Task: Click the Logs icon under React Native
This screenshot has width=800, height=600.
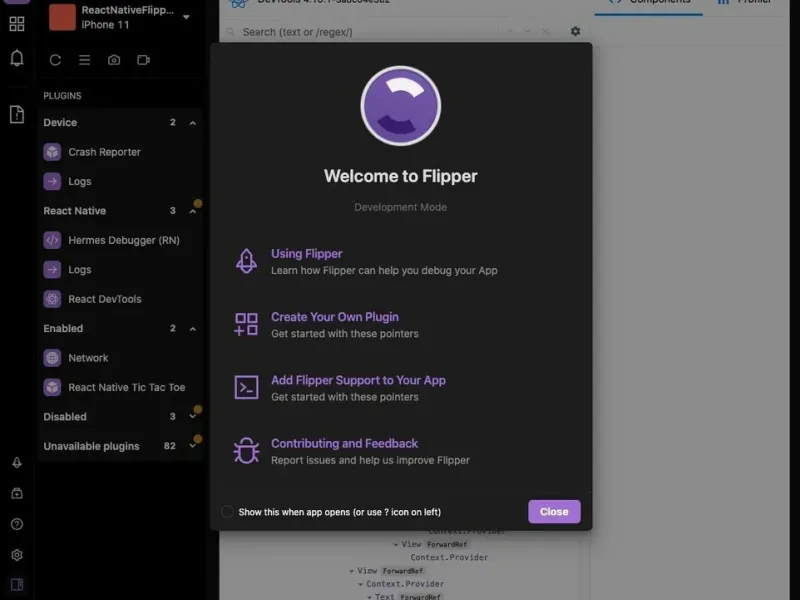Action: (52, 269)
